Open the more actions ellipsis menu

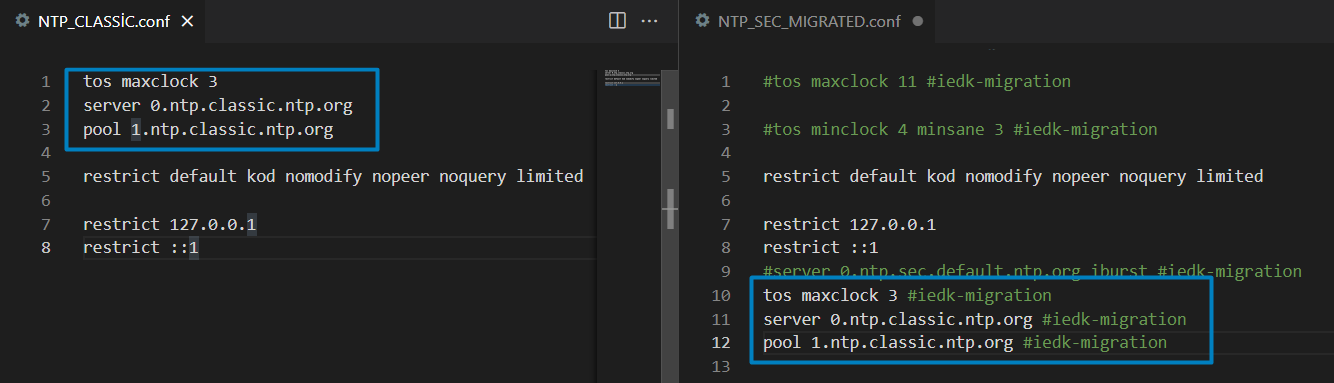pos(649,20)
